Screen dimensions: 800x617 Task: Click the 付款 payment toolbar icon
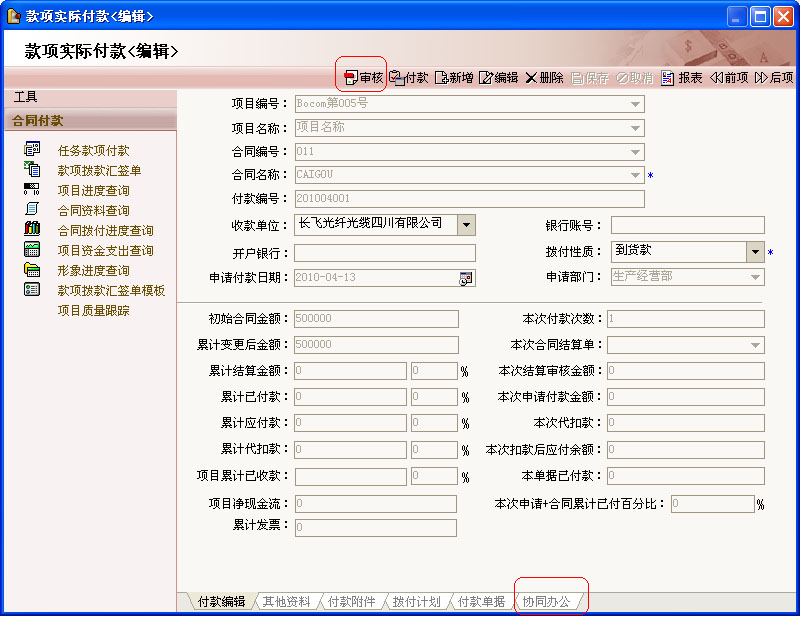397,78
